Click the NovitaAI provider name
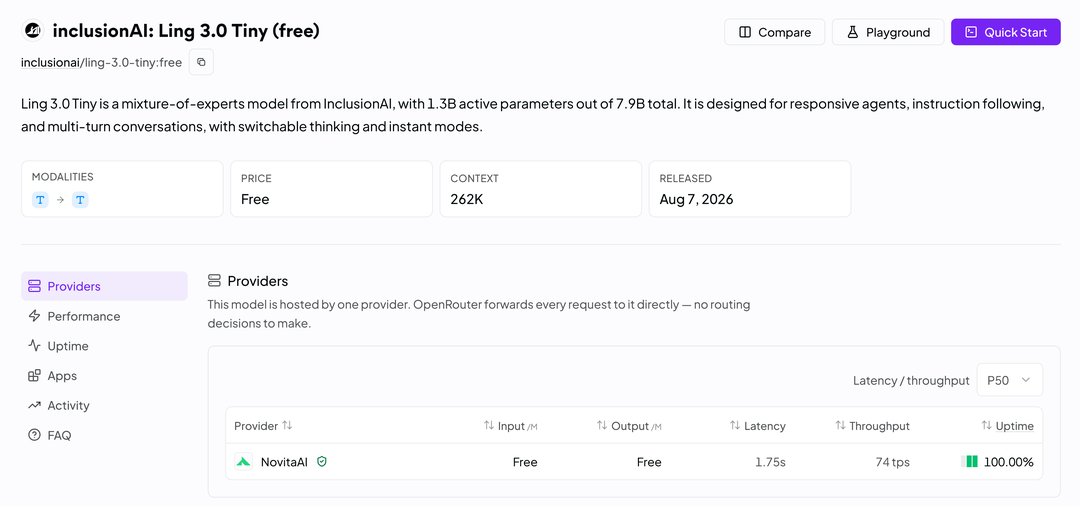The image size is (1080, 506). (x=284, y=462)
